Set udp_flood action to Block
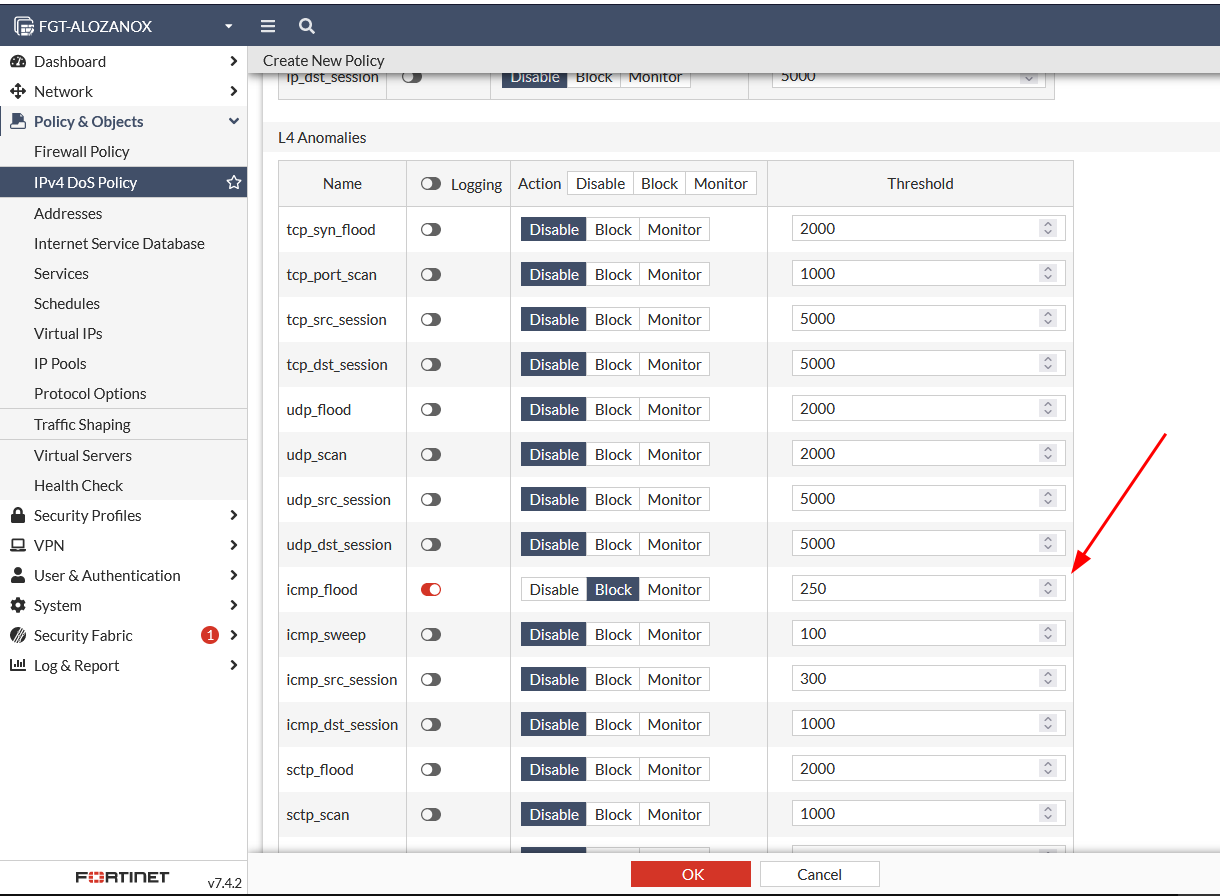Viewport: 1220px width, 896px height. click(613, 409)
